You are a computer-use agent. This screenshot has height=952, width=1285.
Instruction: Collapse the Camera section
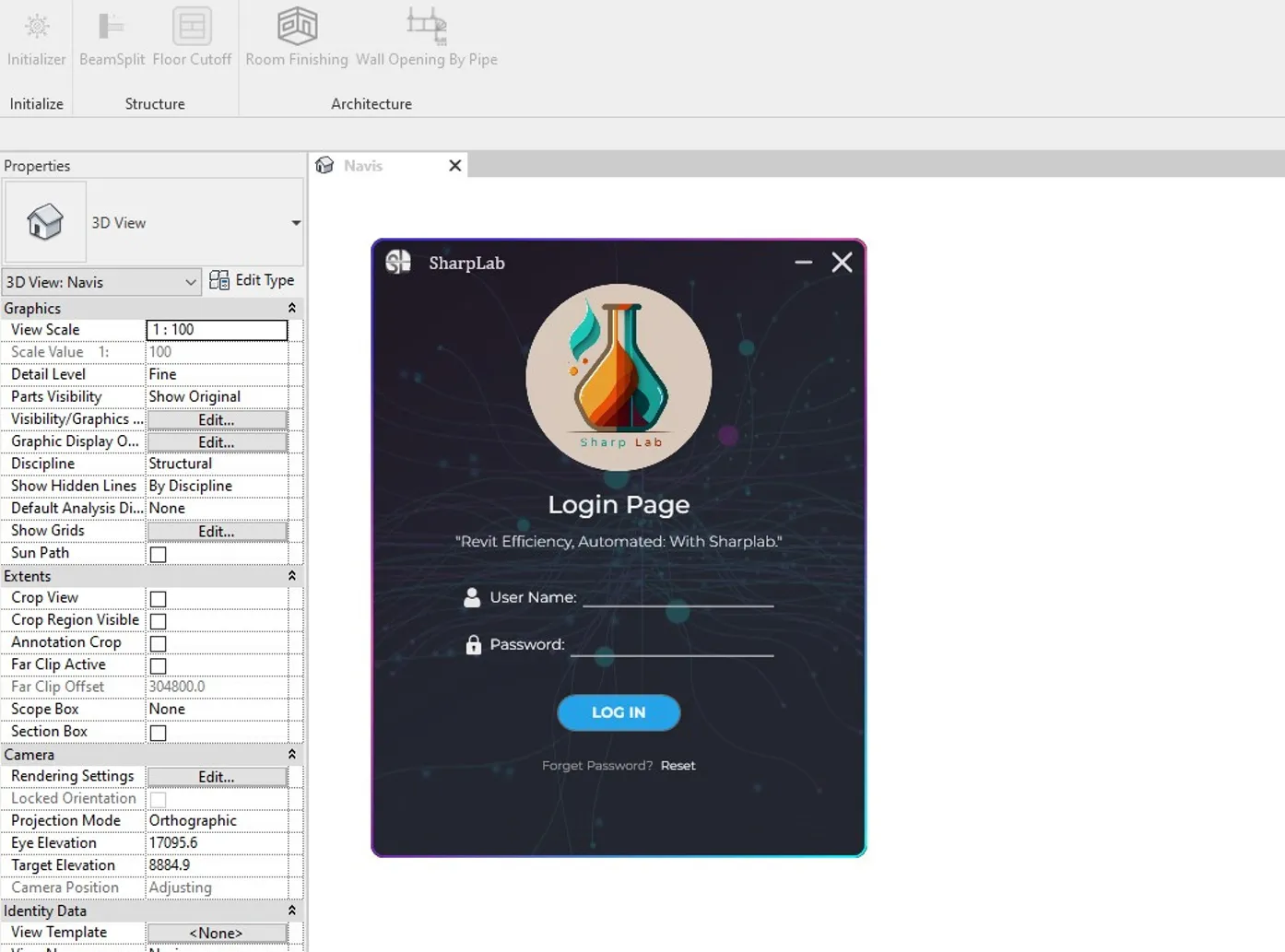tap(292, 755)
